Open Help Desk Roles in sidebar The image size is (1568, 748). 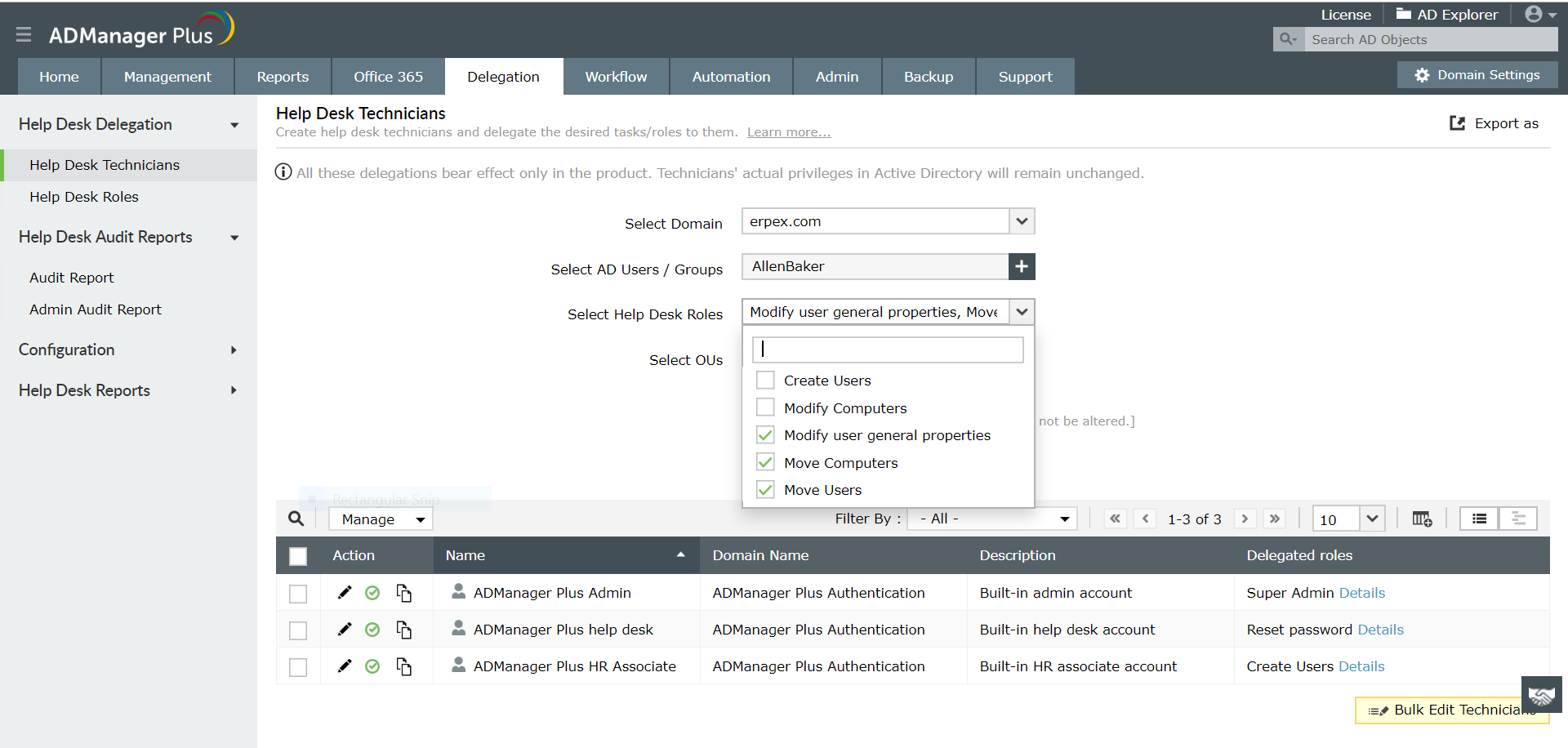coord(84,197)
